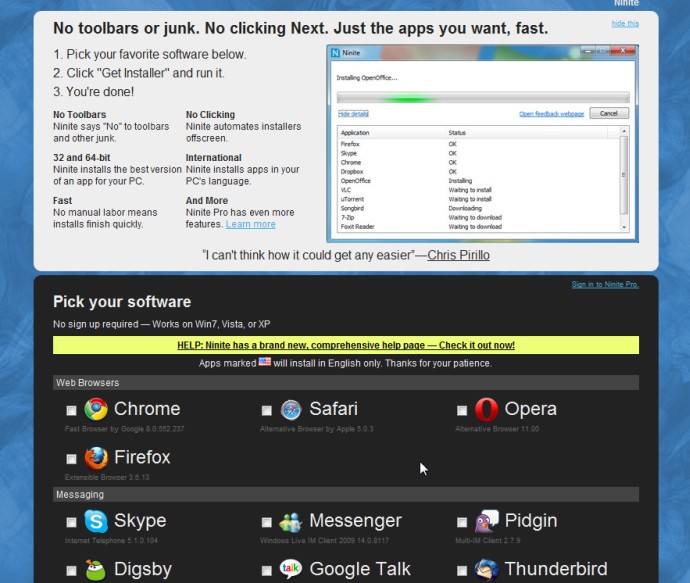The width and height of the screenshot is (690, 583).
Task: Click the Chrome browser icon
Action: (96, 409)
